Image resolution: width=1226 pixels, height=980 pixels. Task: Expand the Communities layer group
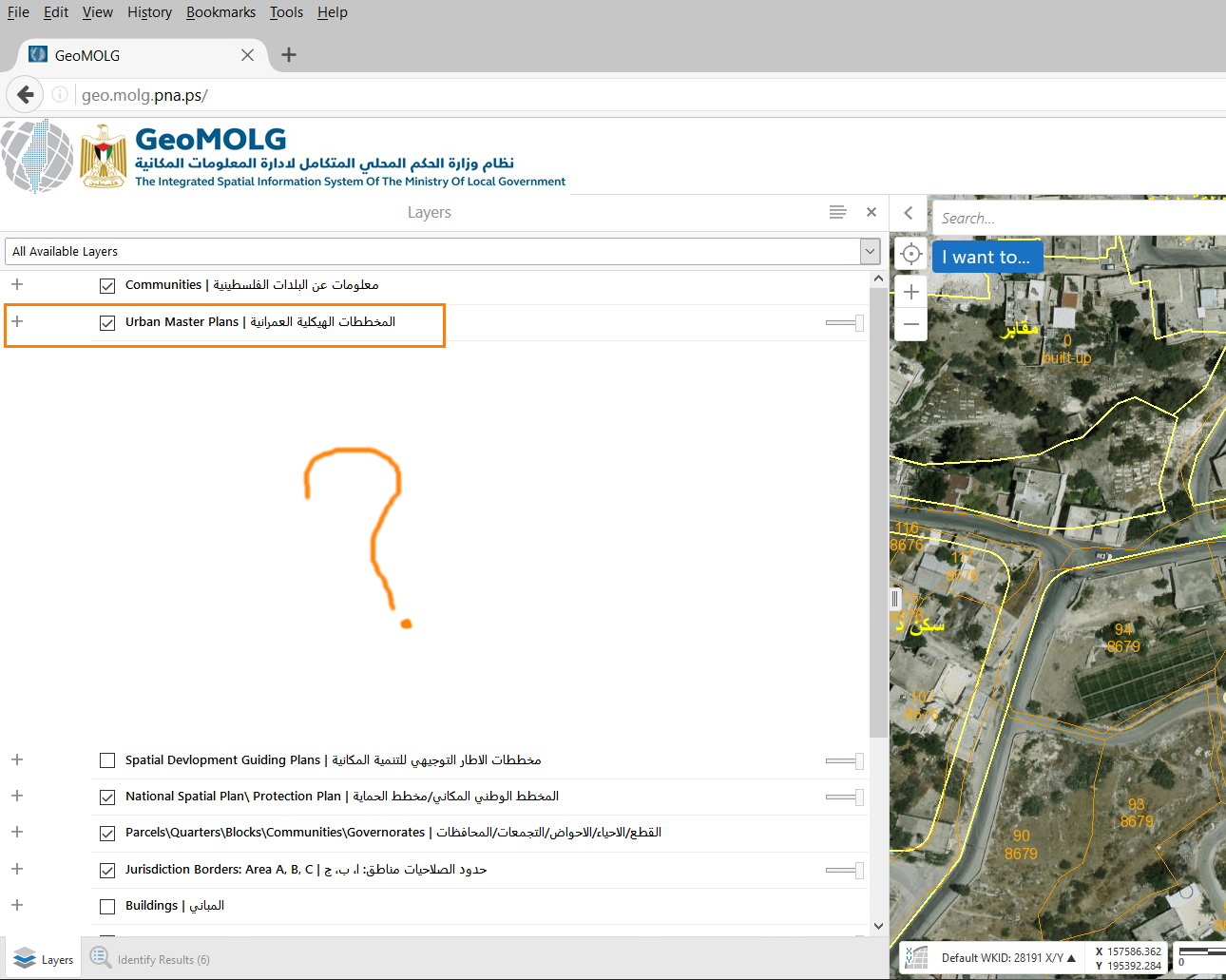17,284
